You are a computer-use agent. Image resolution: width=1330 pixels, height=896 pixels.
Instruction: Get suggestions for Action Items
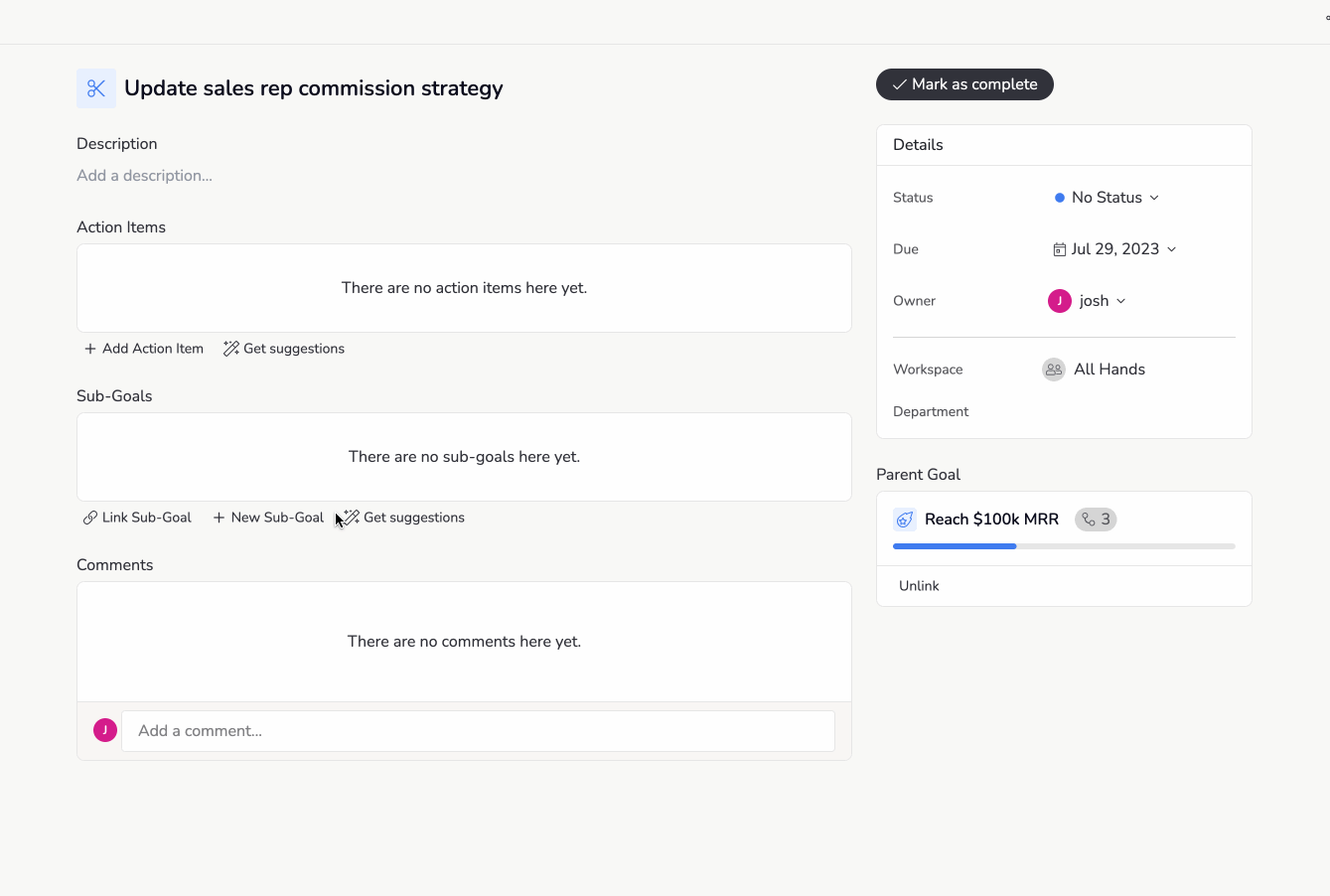click(284, 349)
